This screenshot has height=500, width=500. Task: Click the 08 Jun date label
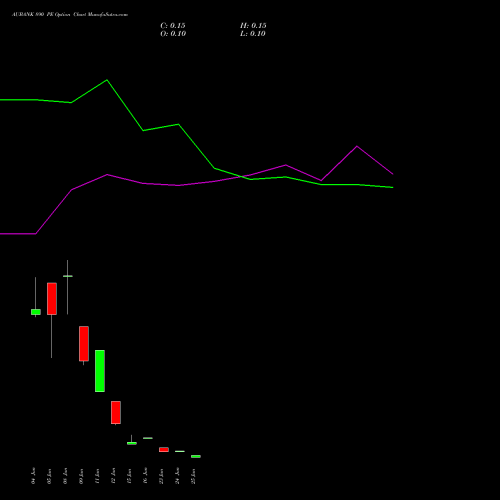coord(65,476)
